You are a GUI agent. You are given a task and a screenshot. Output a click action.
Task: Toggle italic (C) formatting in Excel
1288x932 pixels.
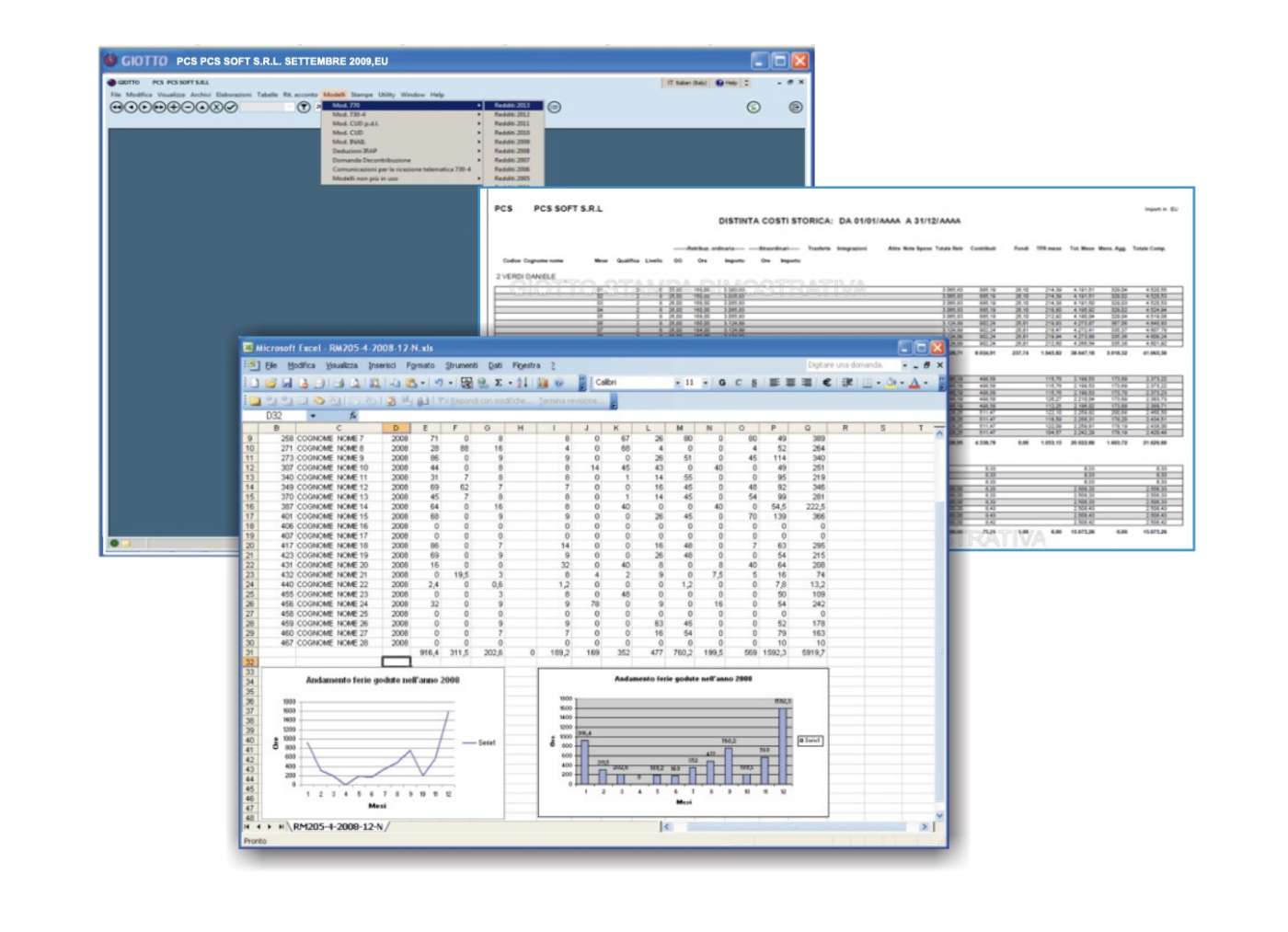click(738, 383)
